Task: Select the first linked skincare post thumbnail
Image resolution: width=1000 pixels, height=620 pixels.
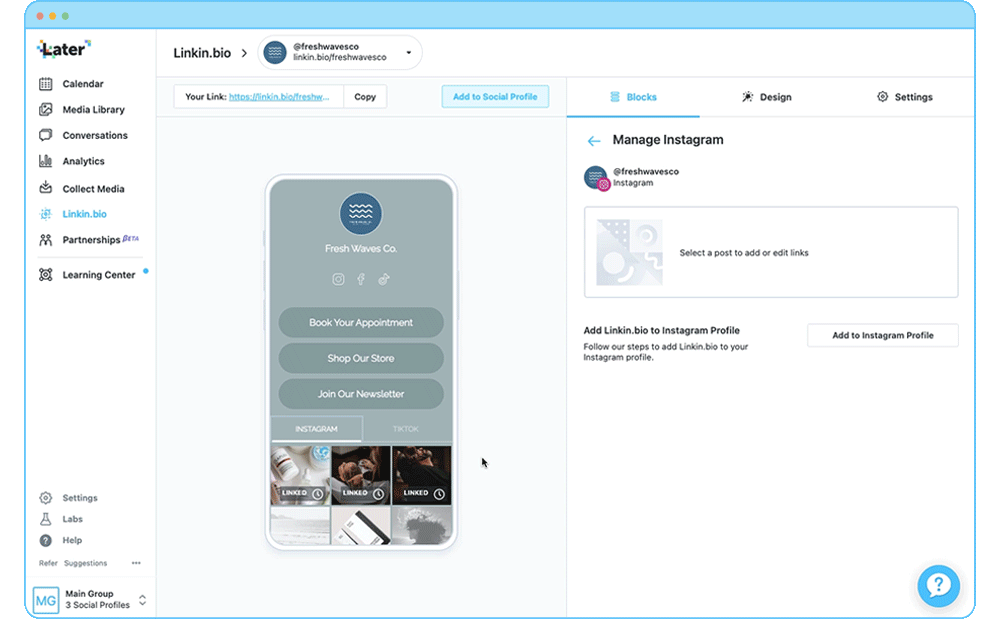Action: (300, 475)
